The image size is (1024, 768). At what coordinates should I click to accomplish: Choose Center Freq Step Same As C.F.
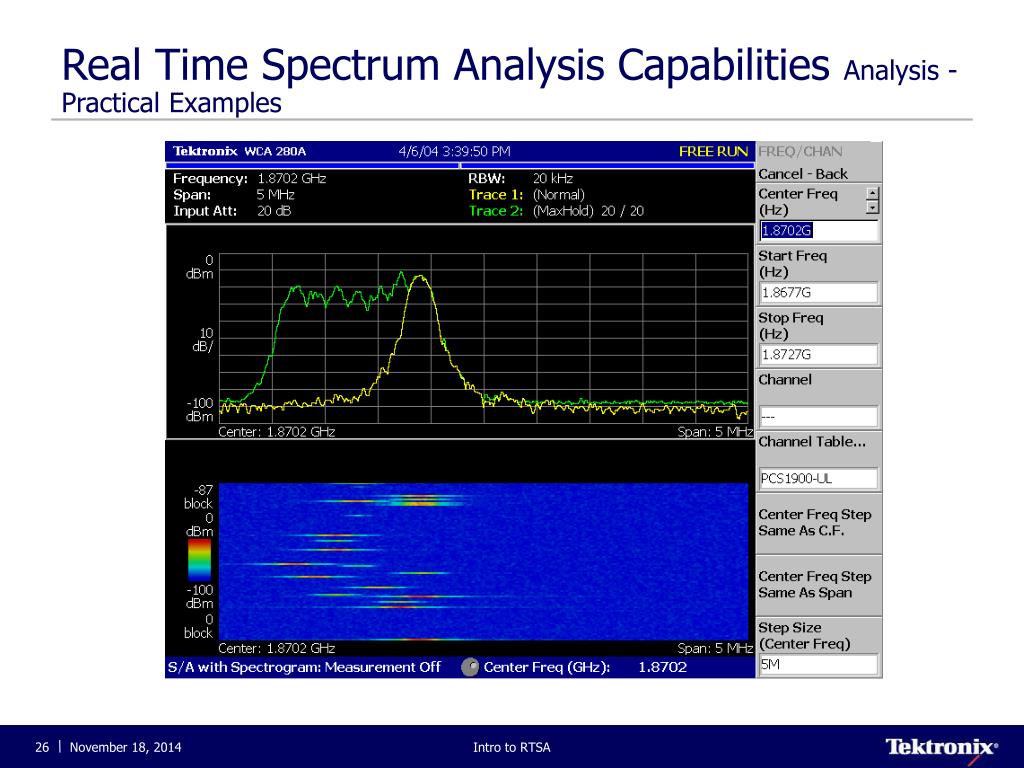click(x=818, y=523)
